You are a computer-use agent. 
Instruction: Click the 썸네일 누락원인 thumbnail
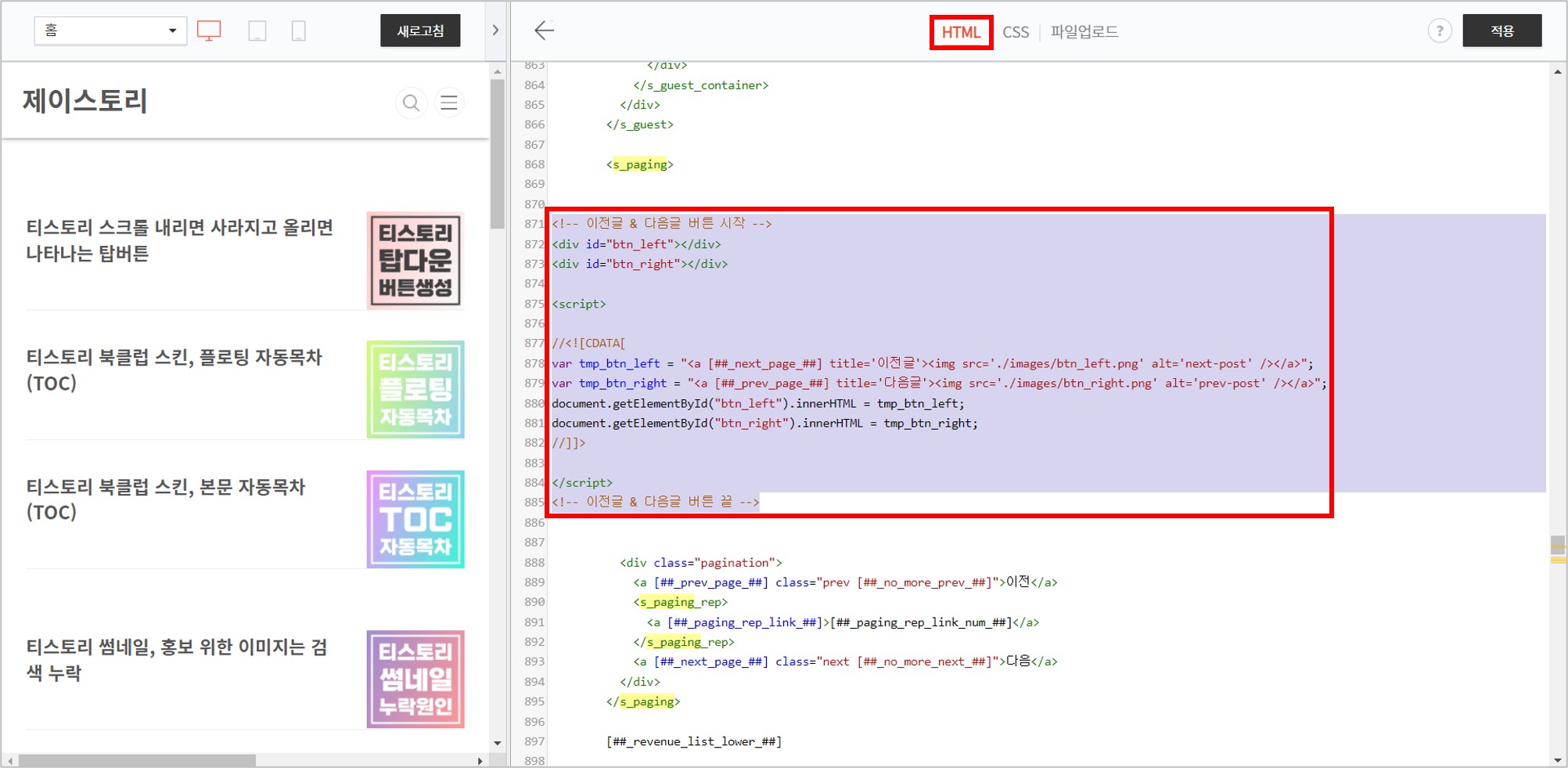point(415,680)
